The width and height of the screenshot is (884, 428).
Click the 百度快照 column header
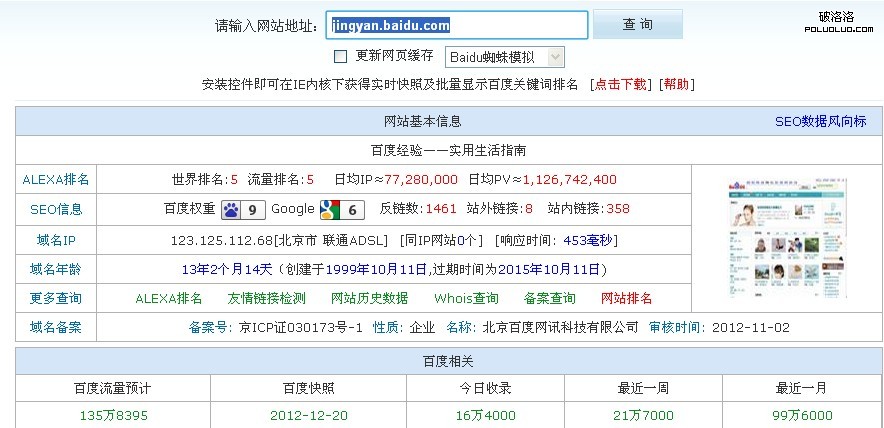308,388
